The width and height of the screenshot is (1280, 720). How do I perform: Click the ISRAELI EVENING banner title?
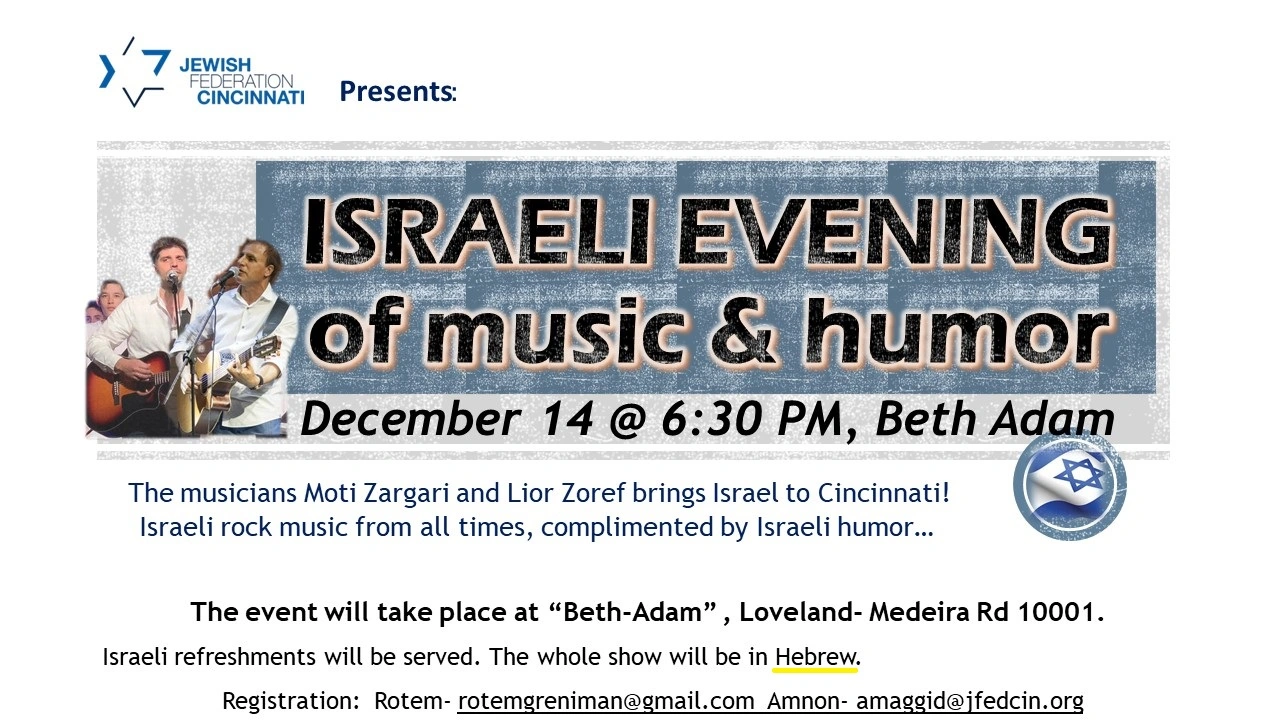tap(707, 233)
